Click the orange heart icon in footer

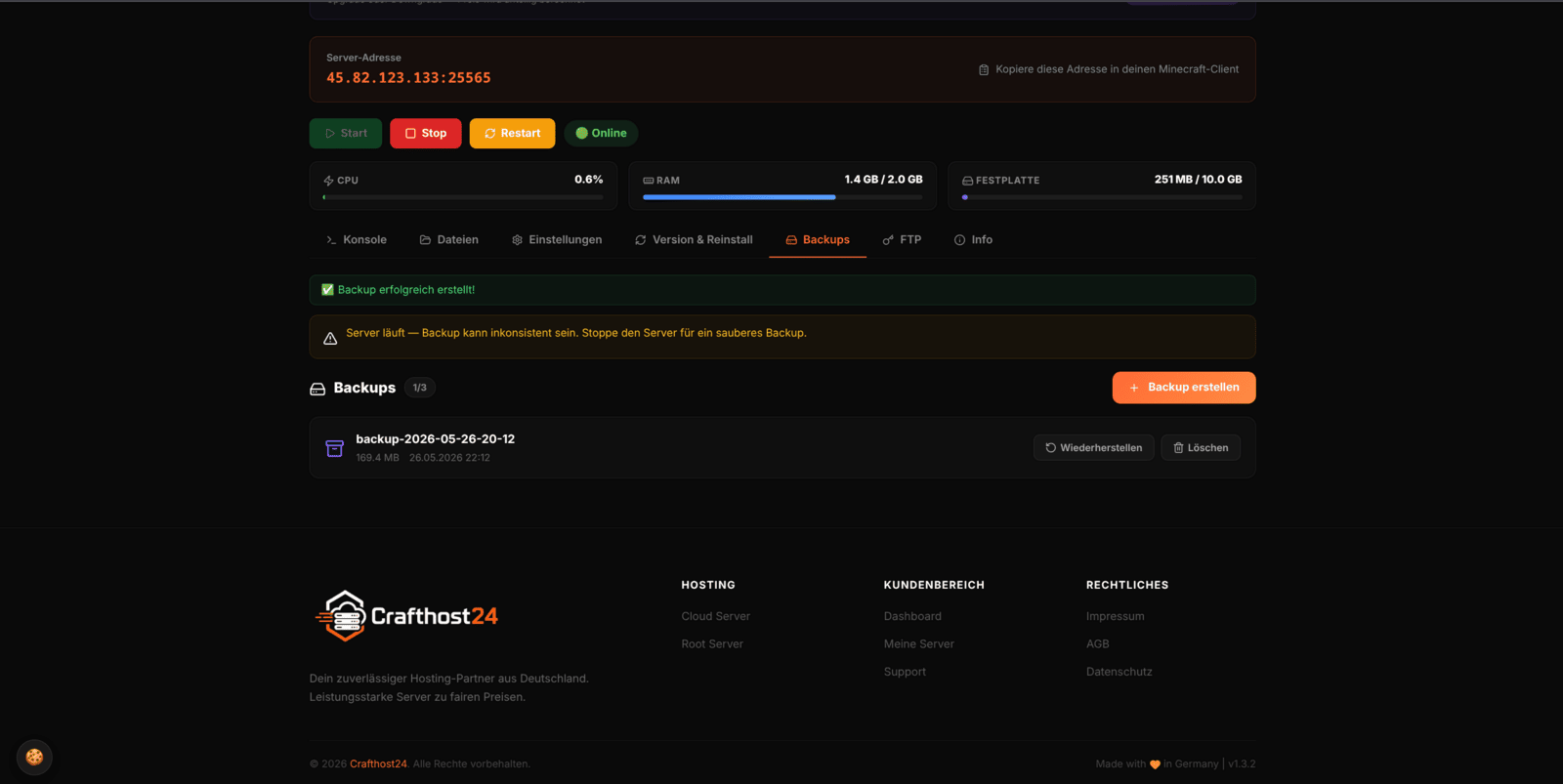(1155, 764)
